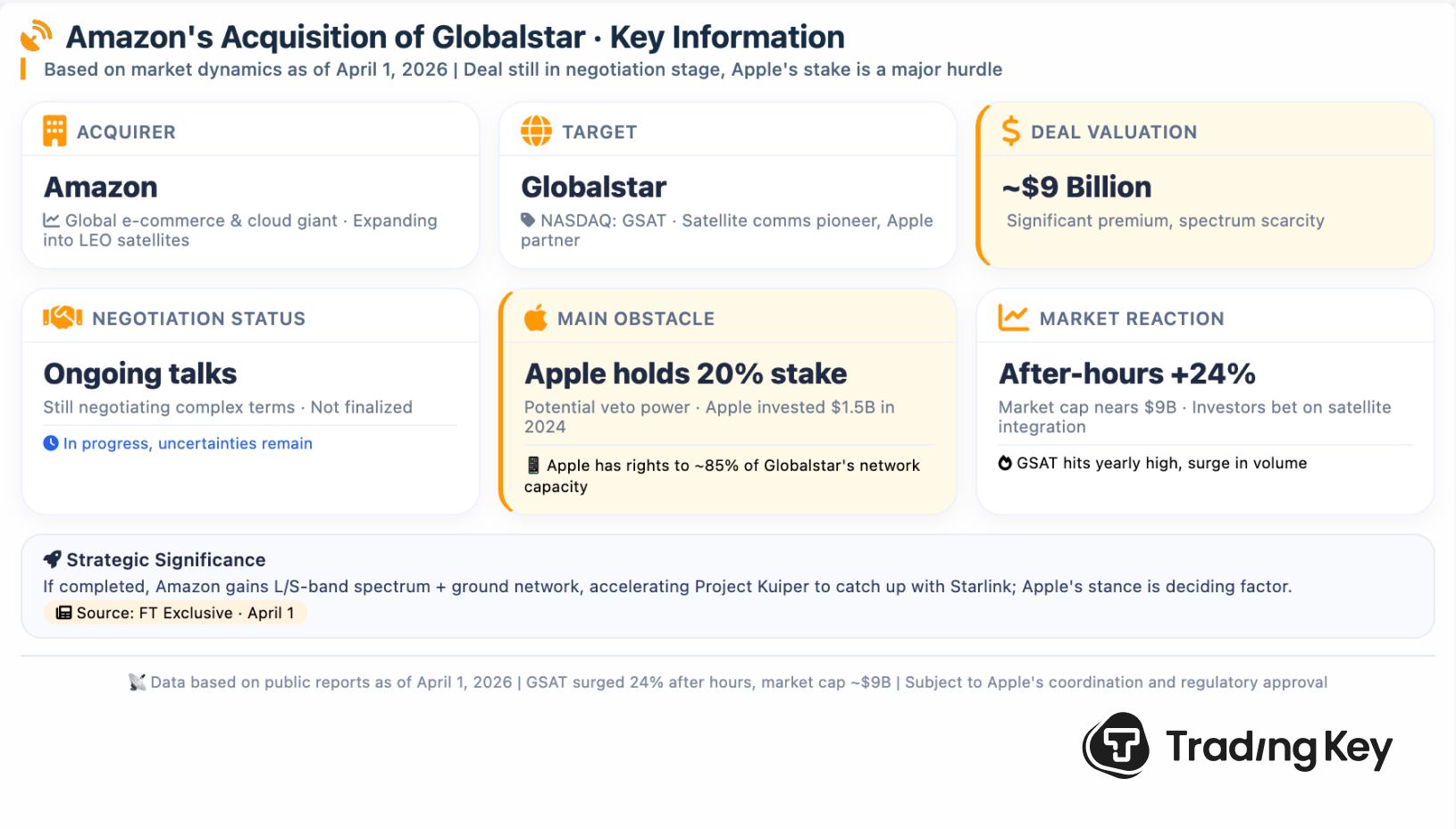Click the satellite dish icon beside the title
The width and height of the screenshot is (1456, 829).
coord(37,37)
